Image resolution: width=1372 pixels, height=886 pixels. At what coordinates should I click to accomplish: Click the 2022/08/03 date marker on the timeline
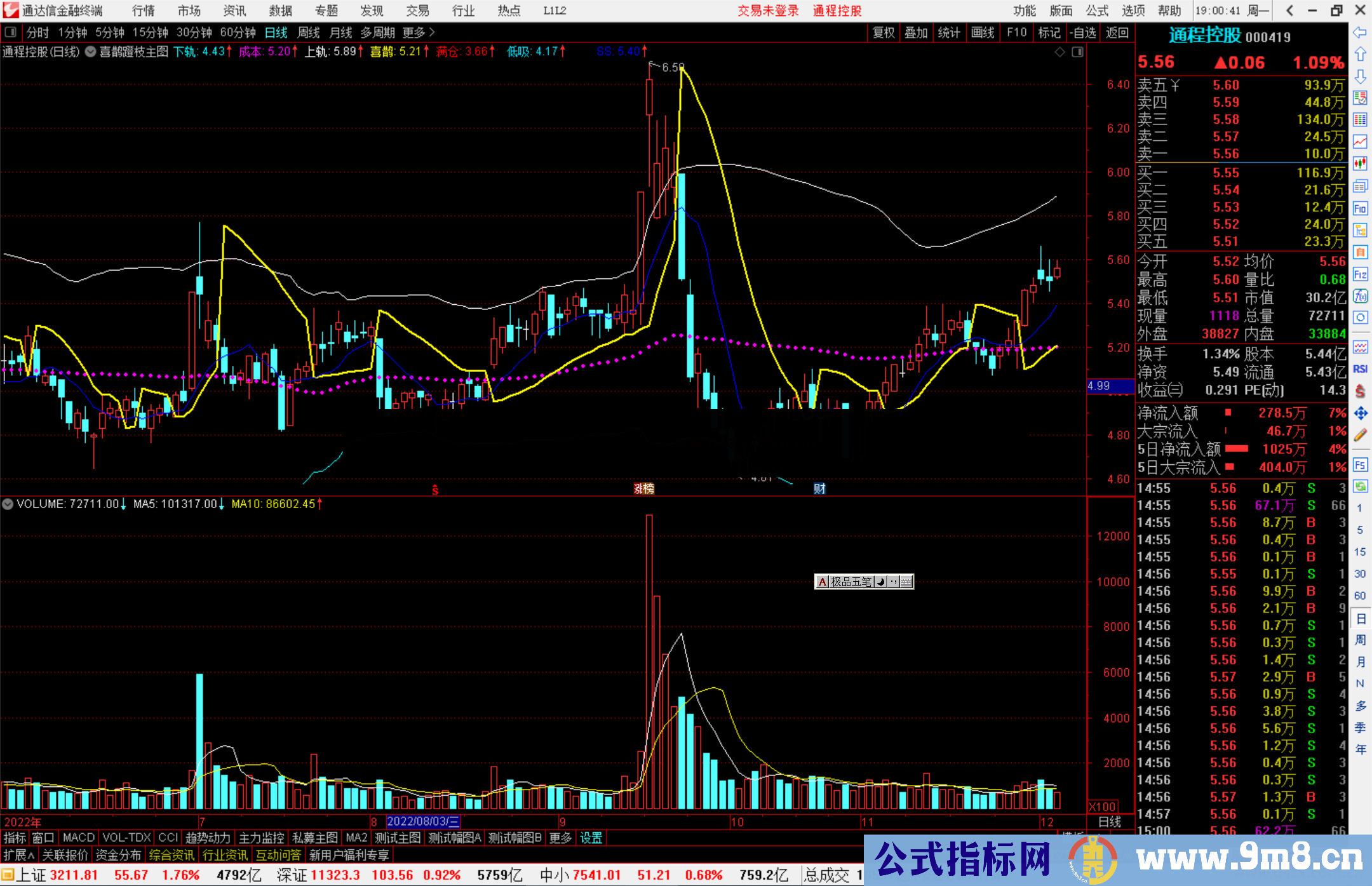[x=422, y=822]
